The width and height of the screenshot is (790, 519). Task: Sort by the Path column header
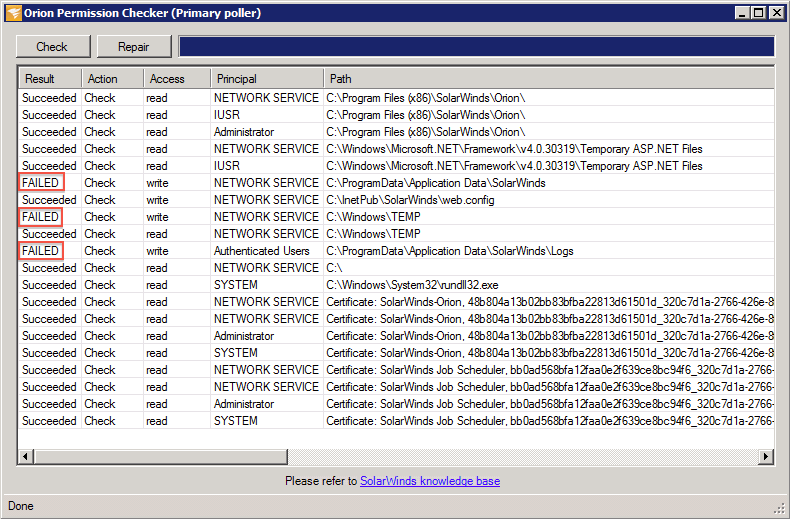[549, 79]
